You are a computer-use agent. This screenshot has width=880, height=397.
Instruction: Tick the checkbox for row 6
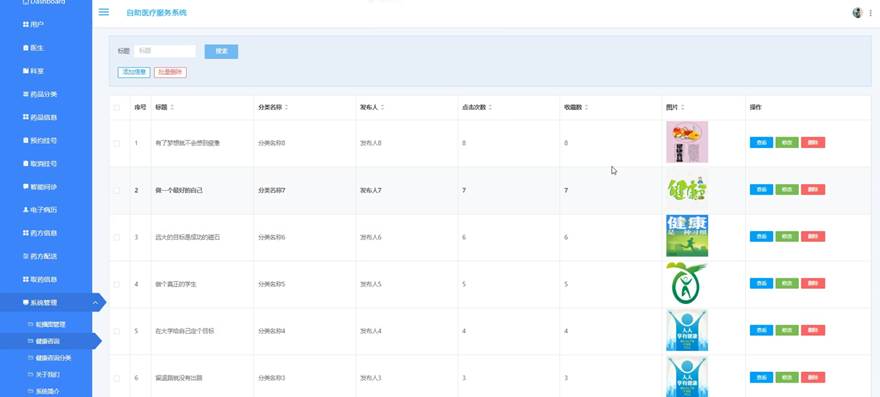(x=117, y=378)
